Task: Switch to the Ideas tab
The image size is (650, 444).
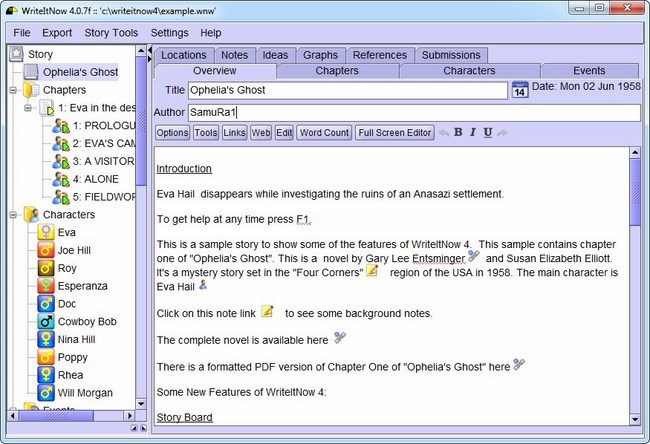Action: 275,55
